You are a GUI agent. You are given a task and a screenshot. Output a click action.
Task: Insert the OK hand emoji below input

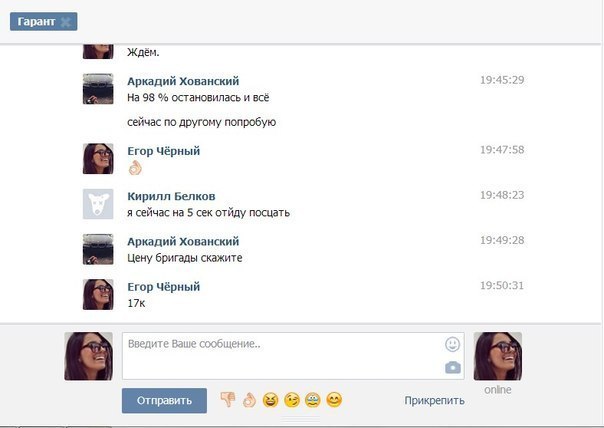coord(249,400)
